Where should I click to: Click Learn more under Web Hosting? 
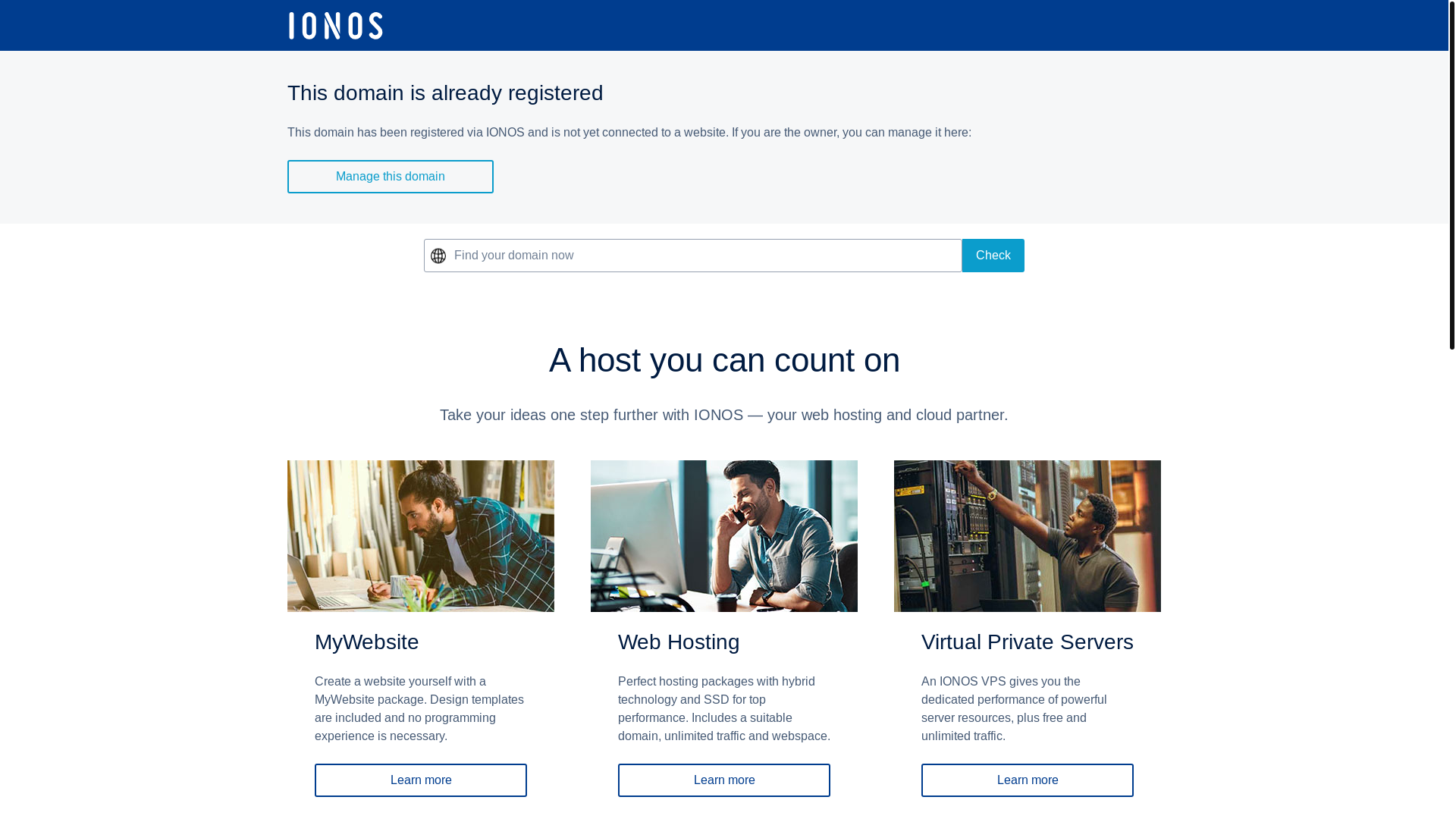[723, 780]
